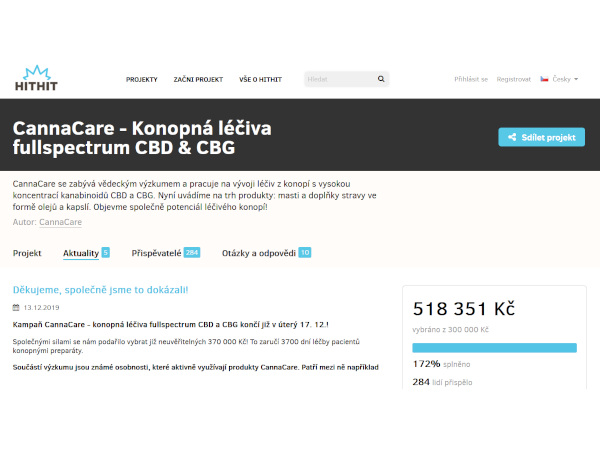This screenshot has height=450, width=600.
Task: Click the search magnifier icon
Action: [381, 79]
